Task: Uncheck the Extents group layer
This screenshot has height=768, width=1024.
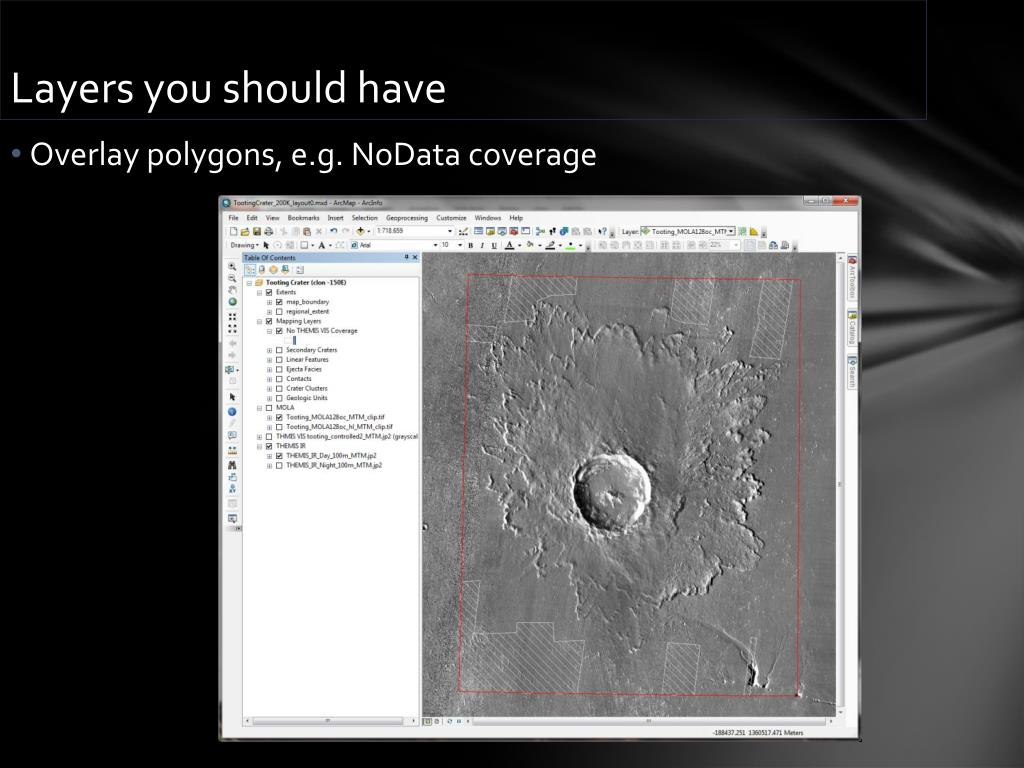Action: (269, 293)
